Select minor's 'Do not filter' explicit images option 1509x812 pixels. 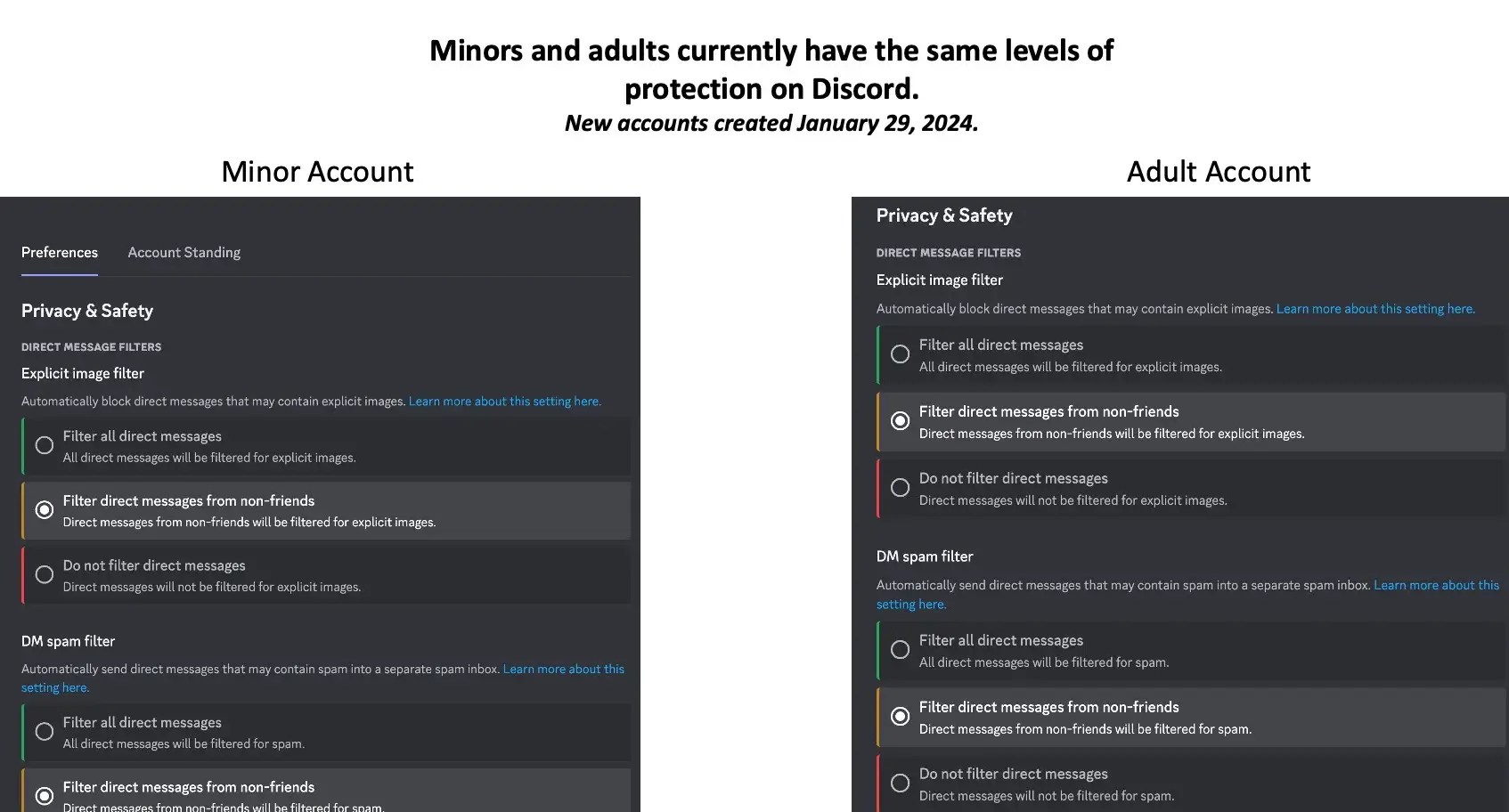[44, 575]
